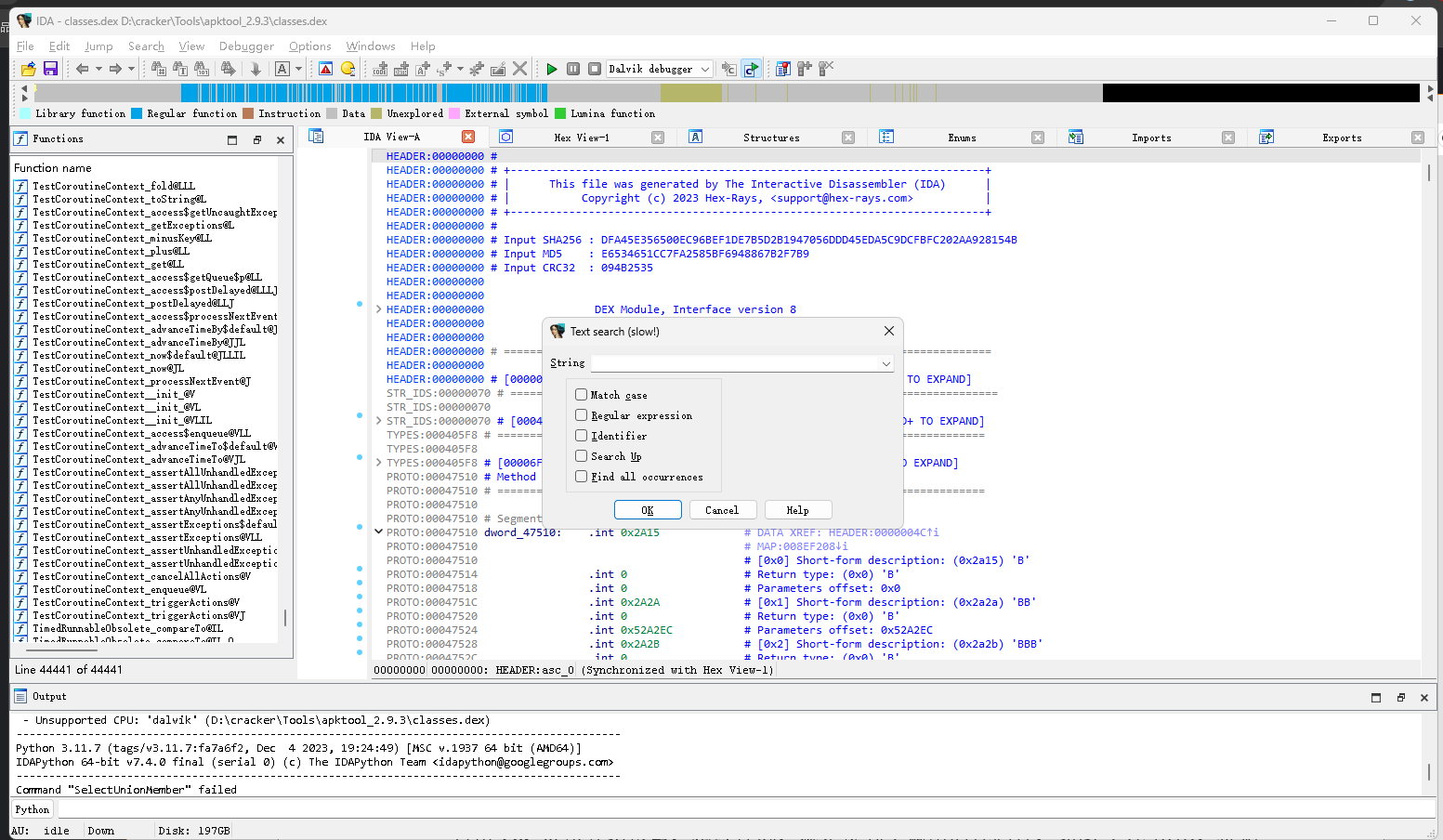Screen dimensions: 1443x840
Task: Click the String input field
Action: coord(742,363)
